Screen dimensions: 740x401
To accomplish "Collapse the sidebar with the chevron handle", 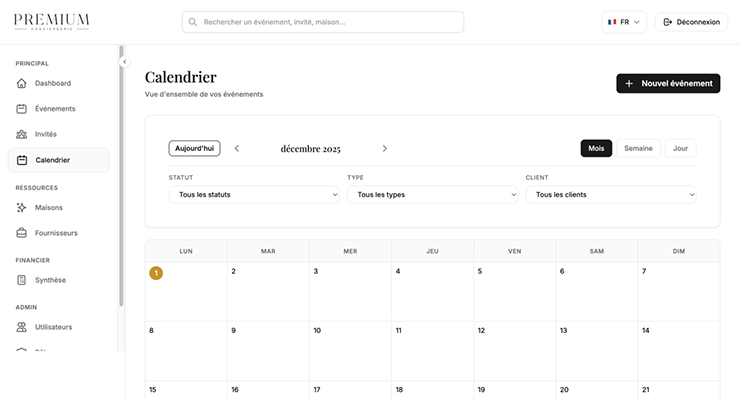I will coord(124,62).
